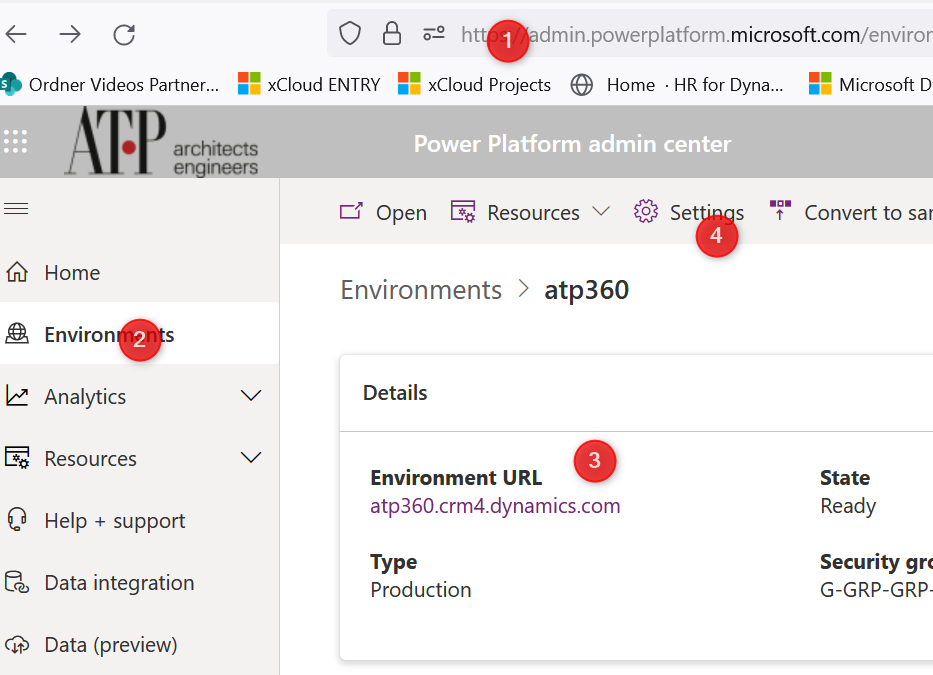Click the Type field label
933x675 pixels.
(x=393, y=562)
